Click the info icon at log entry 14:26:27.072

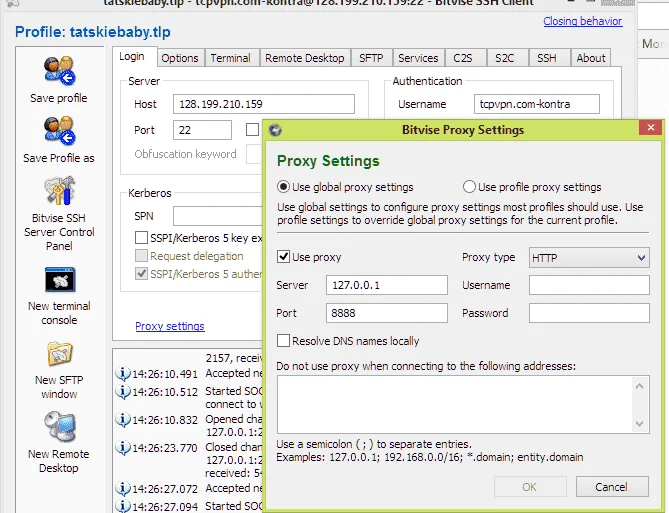tap(123, 488)
